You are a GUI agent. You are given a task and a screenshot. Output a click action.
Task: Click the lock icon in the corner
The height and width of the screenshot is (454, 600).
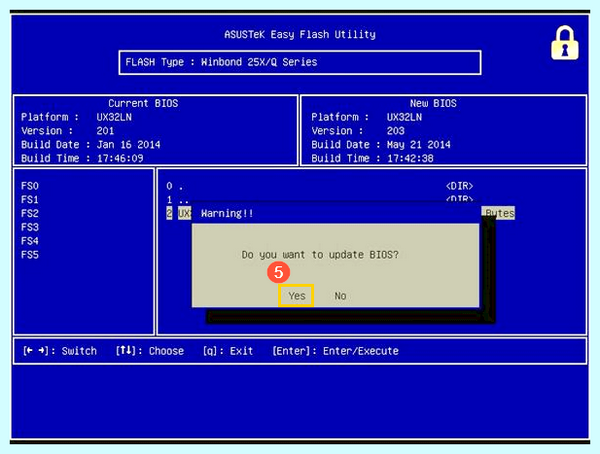click(565, 42)
